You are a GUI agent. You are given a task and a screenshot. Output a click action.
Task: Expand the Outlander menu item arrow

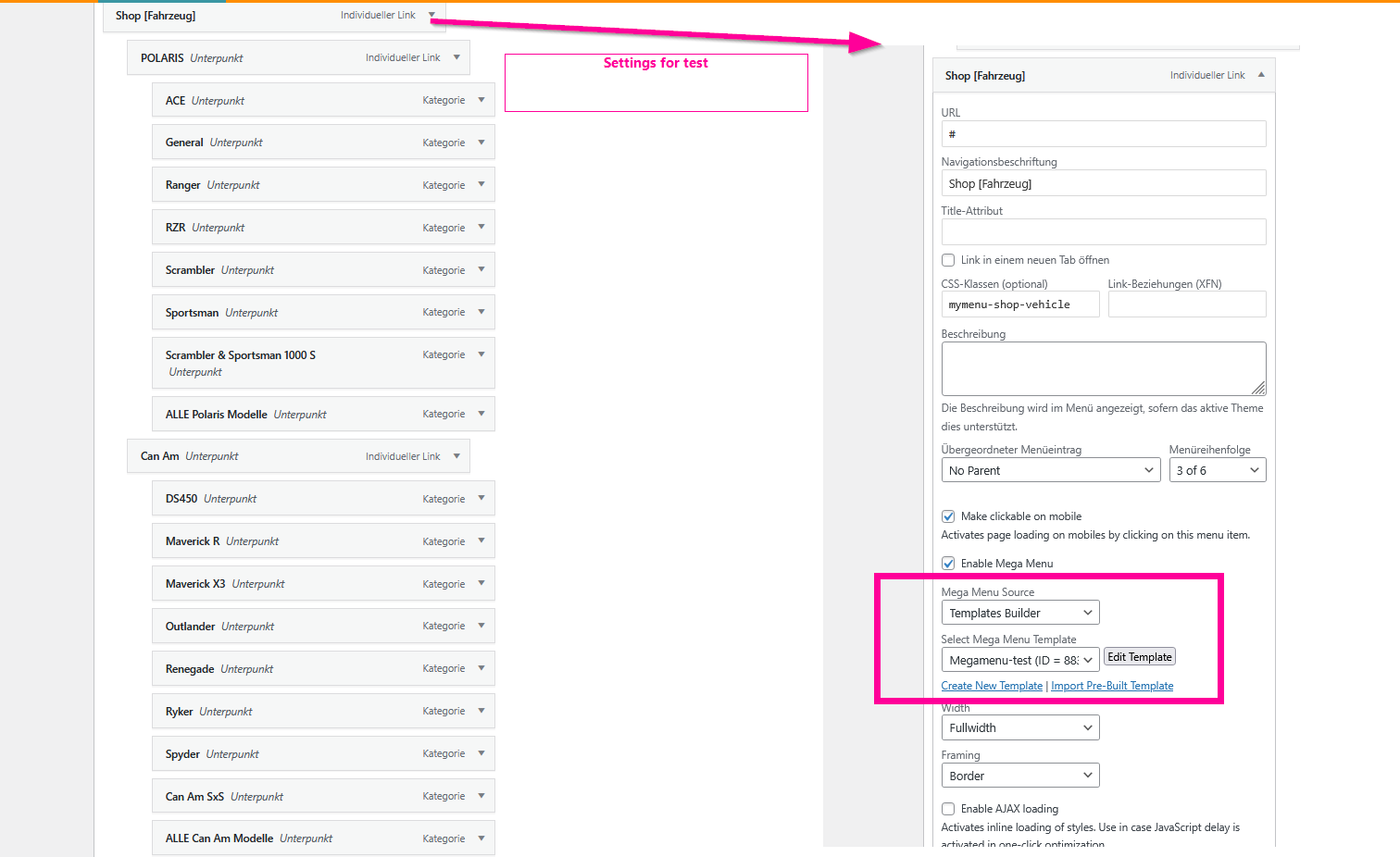481,626
